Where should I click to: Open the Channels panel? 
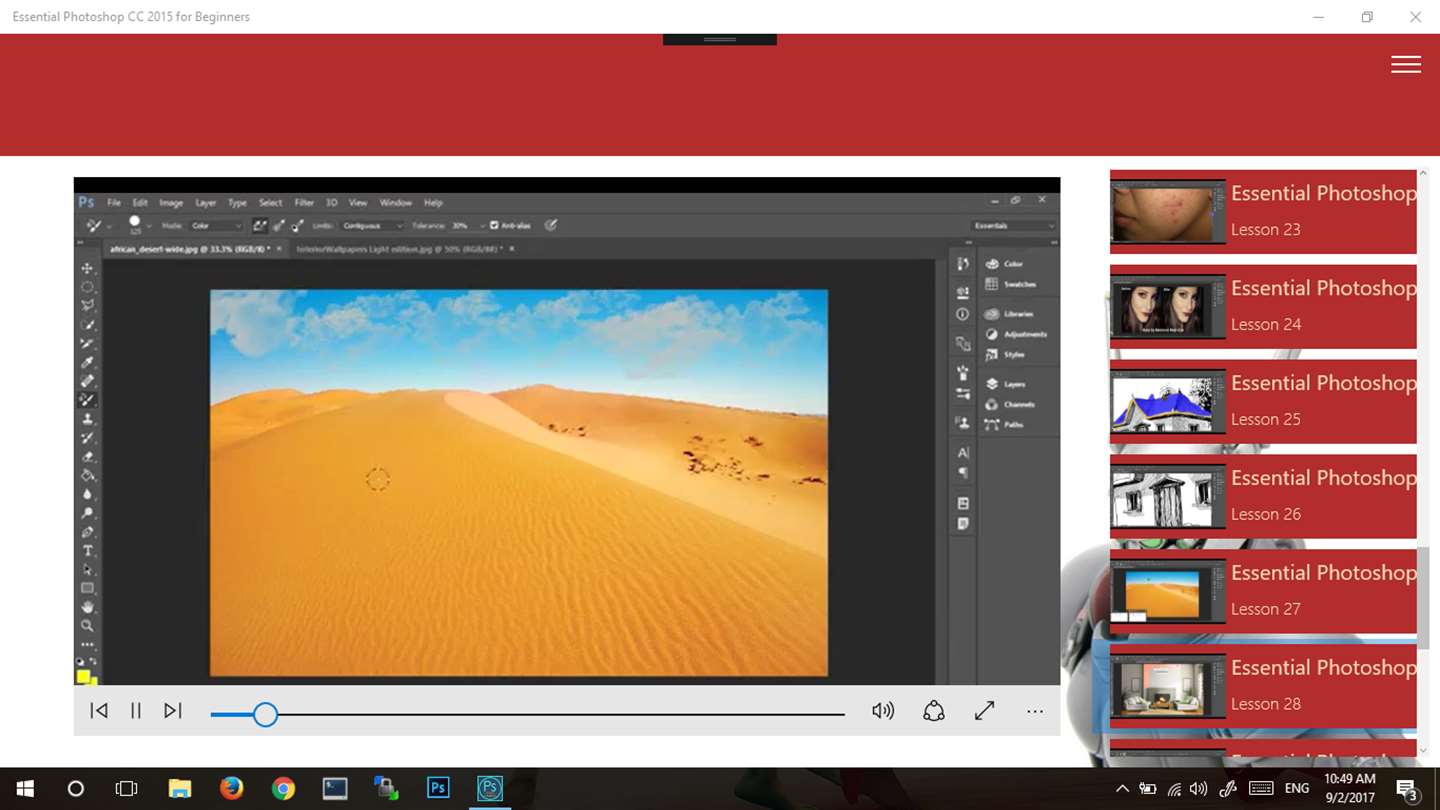point(1010,404)
